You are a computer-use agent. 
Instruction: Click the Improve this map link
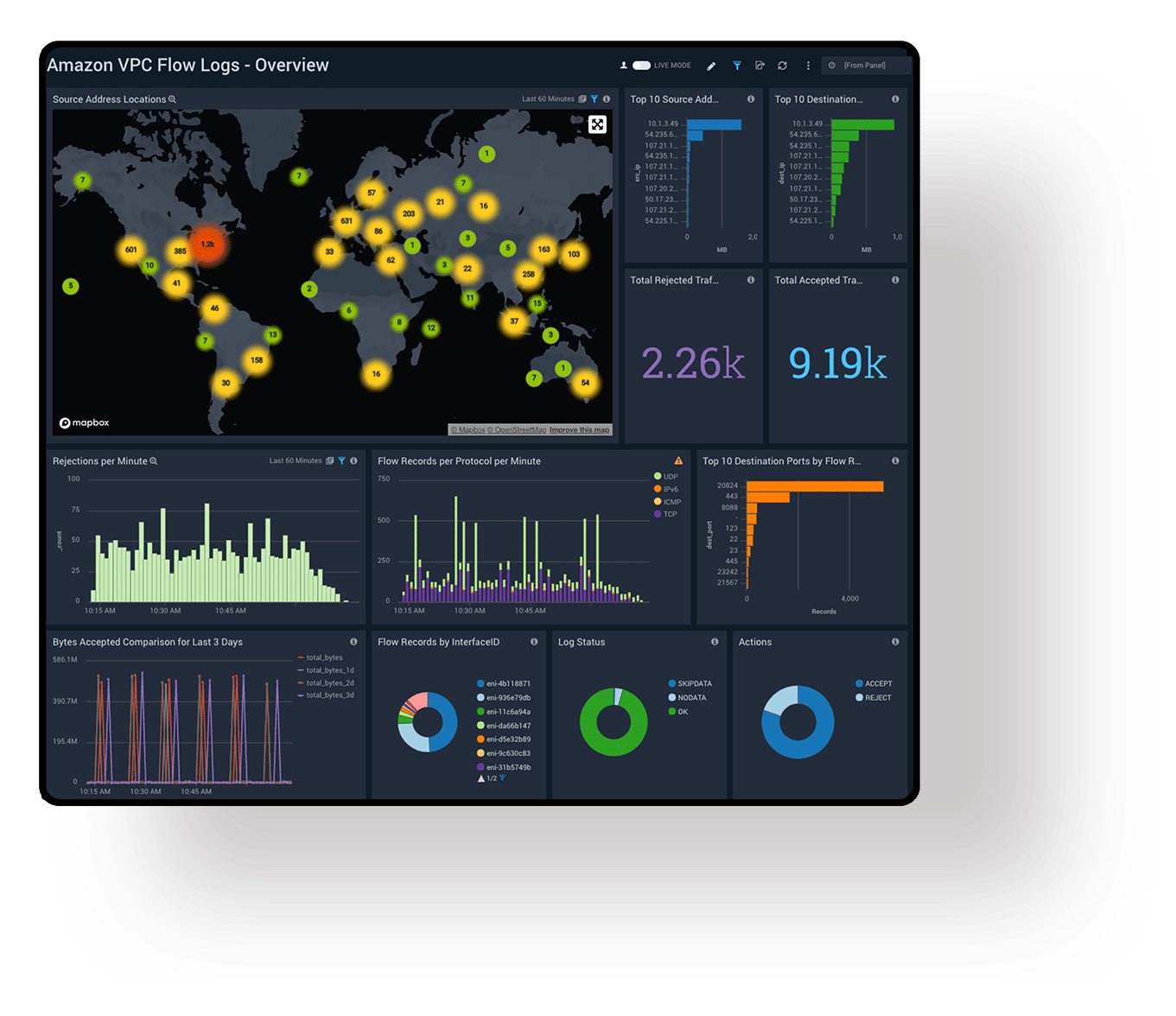[x=579, y=429]
